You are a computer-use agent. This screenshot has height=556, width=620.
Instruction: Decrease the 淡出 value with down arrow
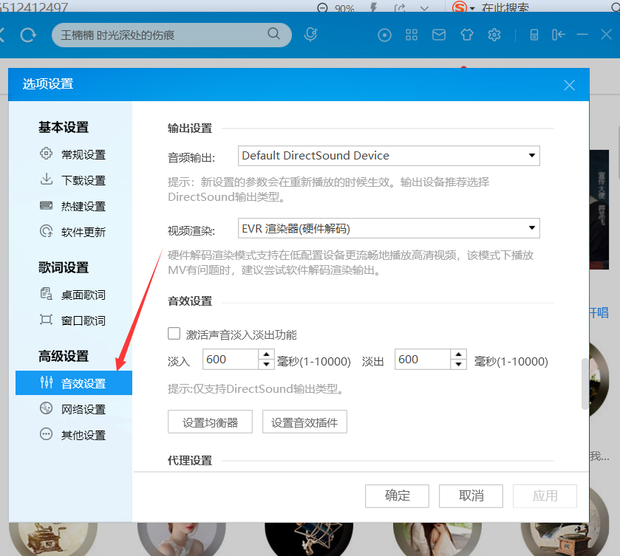(458, 365)
